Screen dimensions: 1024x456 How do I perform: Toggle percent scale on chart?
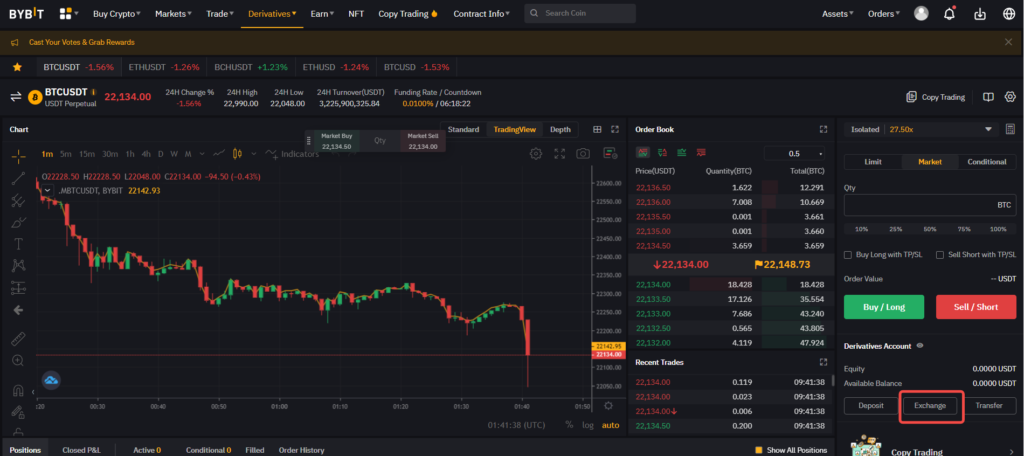pos(569,425)
